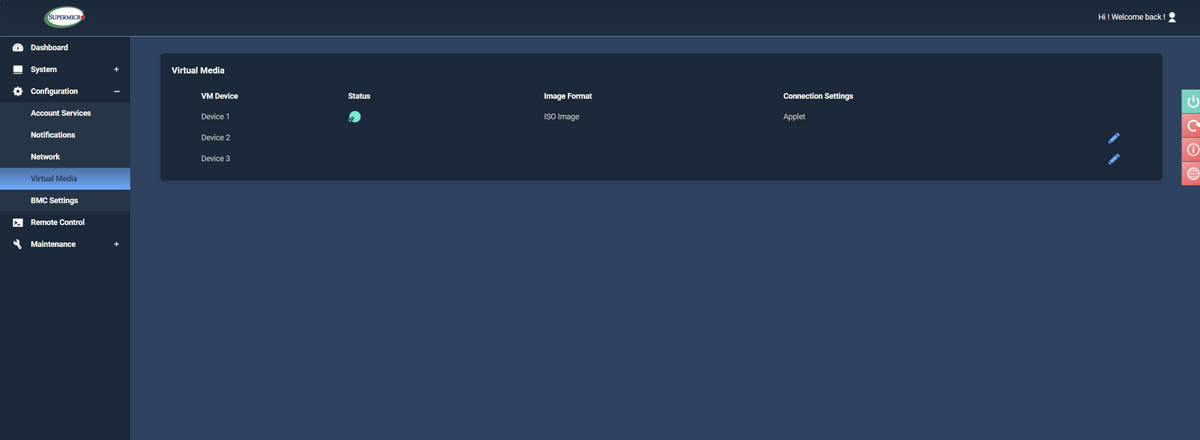Click the green power button icon

1191,102
